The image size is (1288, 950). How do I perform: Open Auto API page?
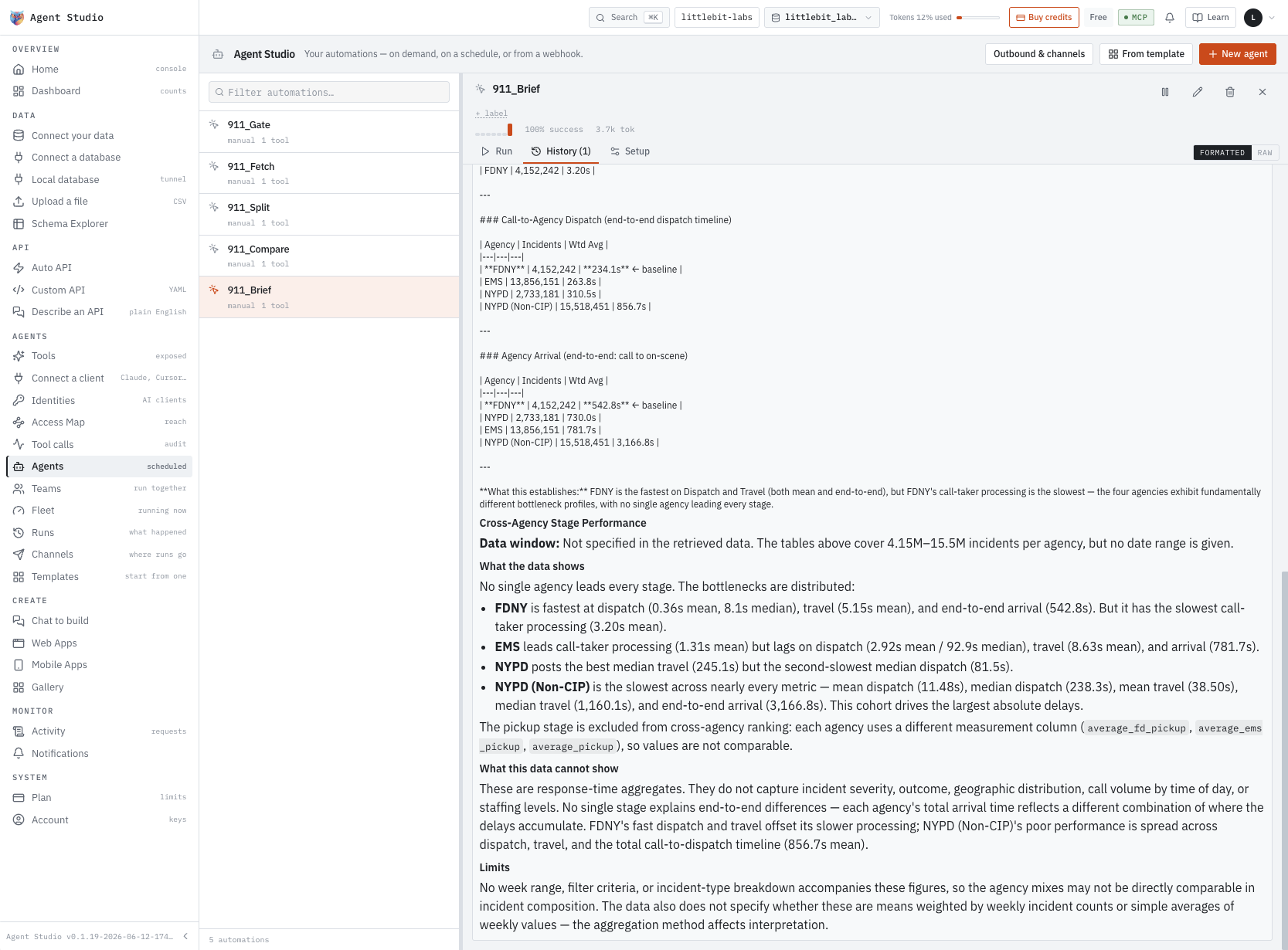point(99,268)
